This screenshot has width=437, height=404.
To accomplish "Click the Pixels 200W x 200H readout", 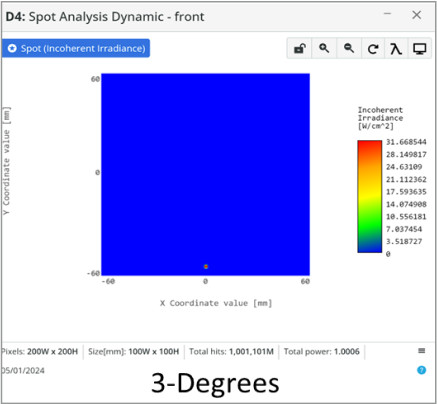I will point(39,351).
